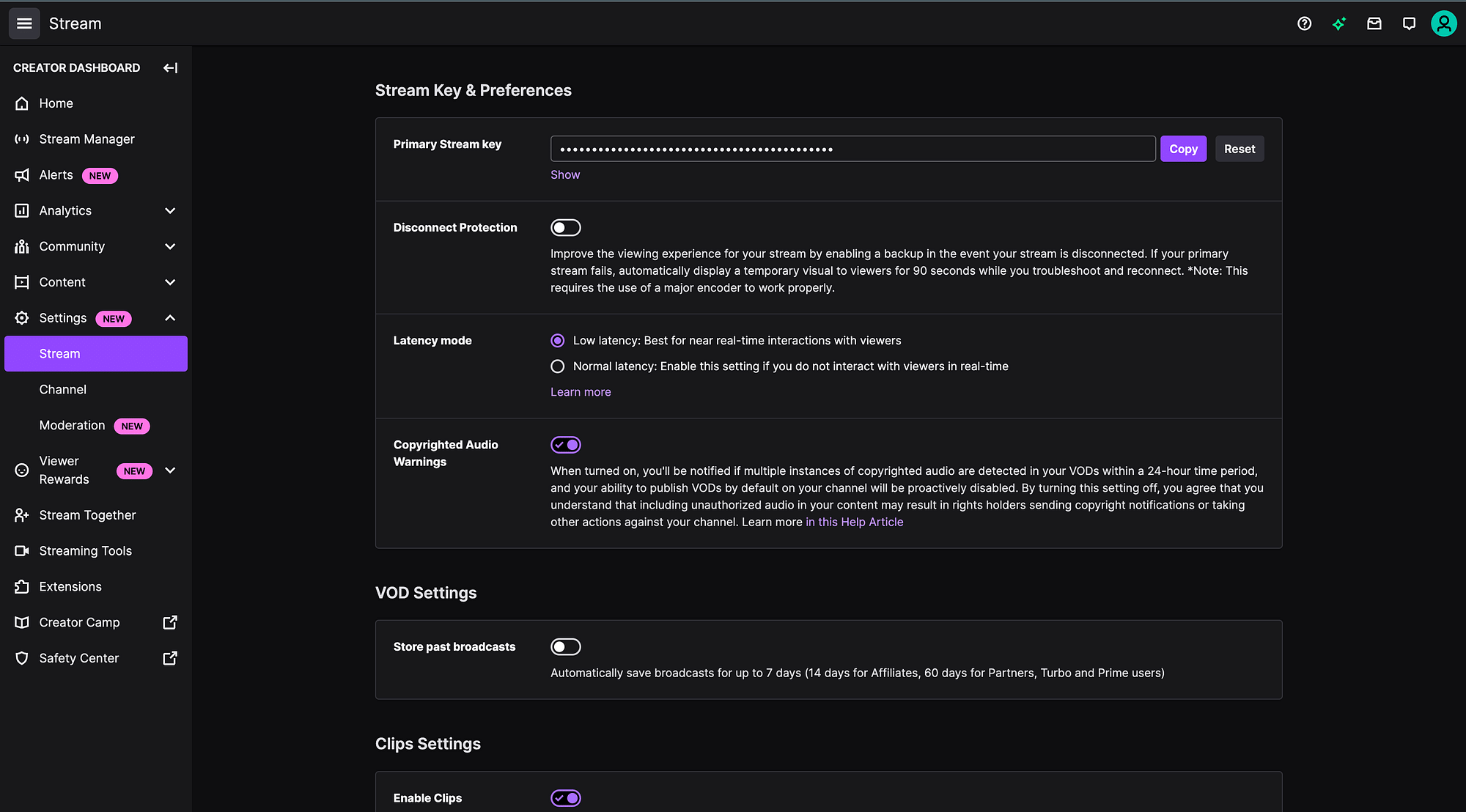Click the NEW badge next to Alerts
Screen dimensions: 1466x812
click(x=100, y=176)
